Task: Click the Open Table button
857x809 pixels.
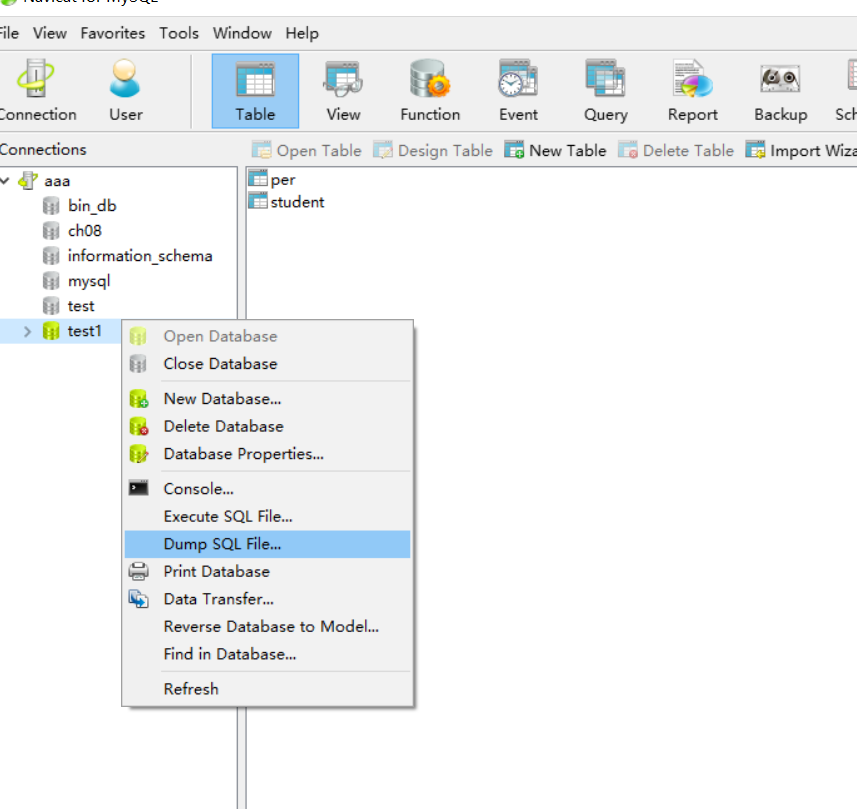Action: pyautogui.click(x=307, y=150)
